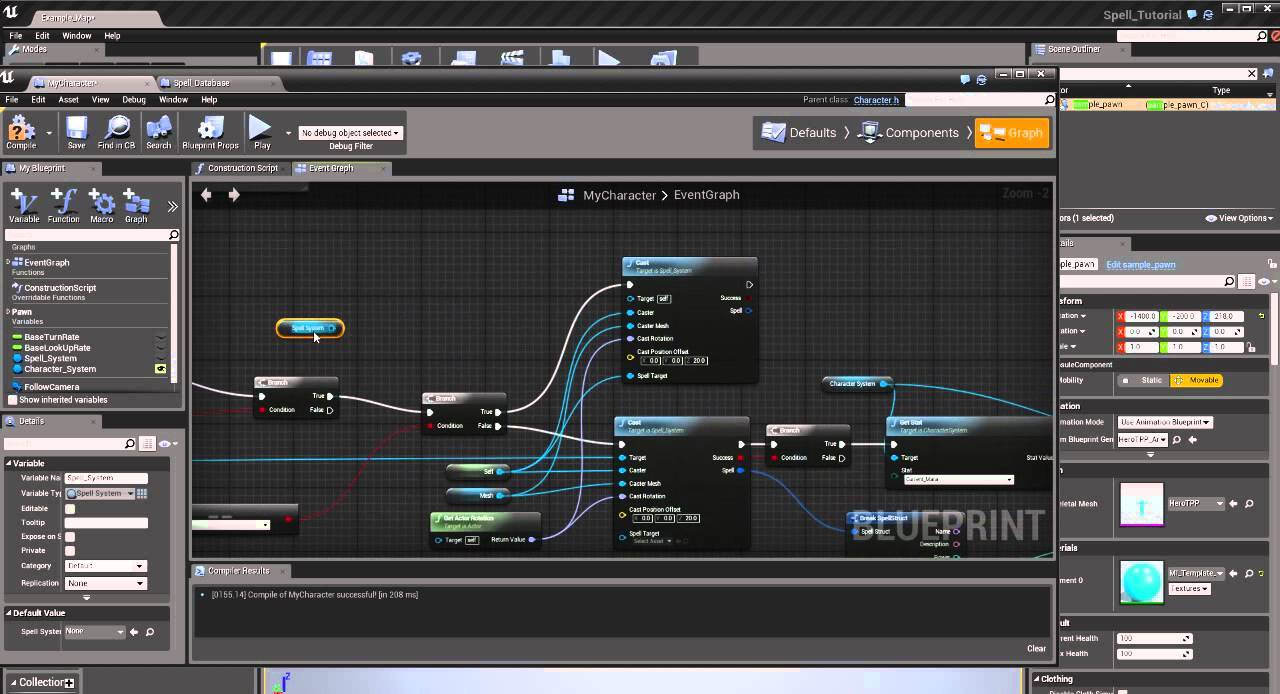Add a new Variable in My Blueprint
The width and height of the screenshot is (1280, 694).
point(24,206)
